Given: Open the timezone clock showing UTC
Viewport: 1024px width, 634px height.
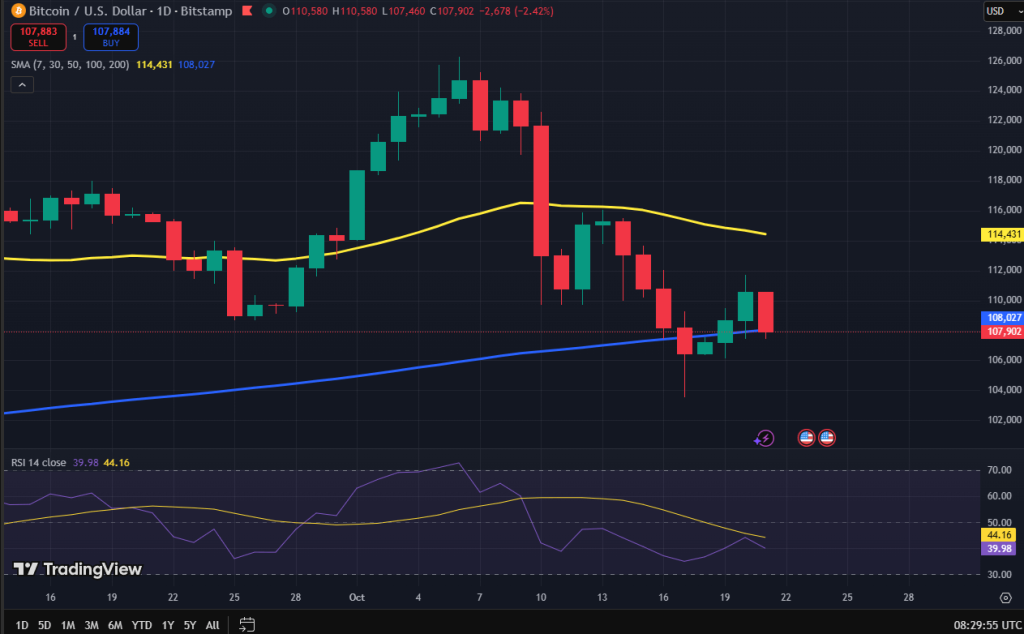Looking at the screenshot, I should [x=987, y=625].
